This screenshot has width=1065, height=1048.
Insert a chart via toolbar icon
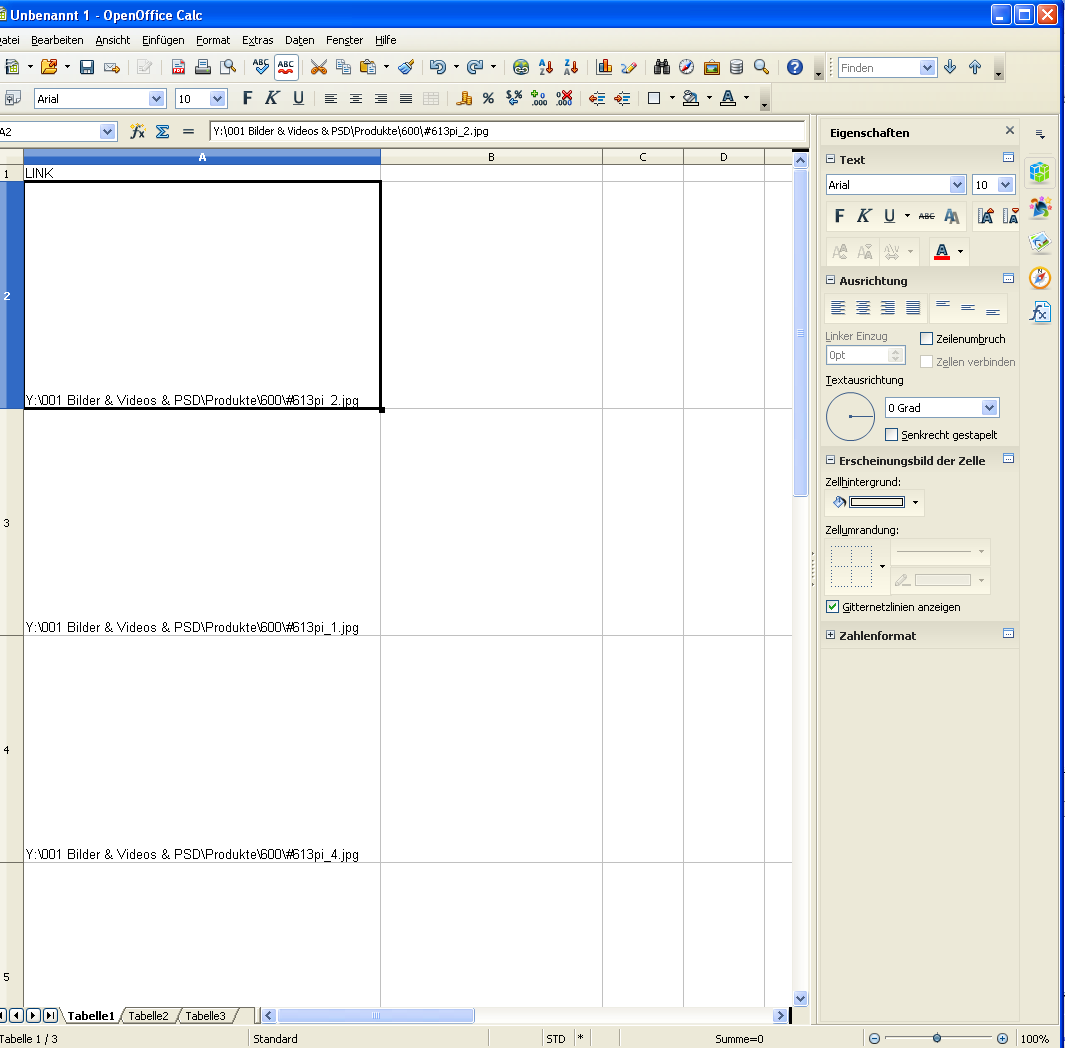(x=604, y=67)
